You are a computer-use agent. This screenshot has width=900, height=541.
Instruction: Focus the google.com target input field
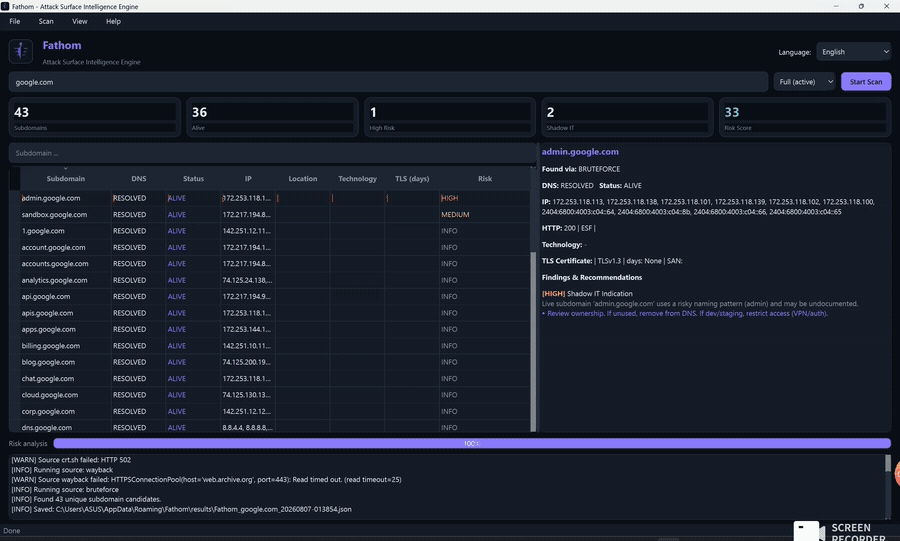point(388,82)
